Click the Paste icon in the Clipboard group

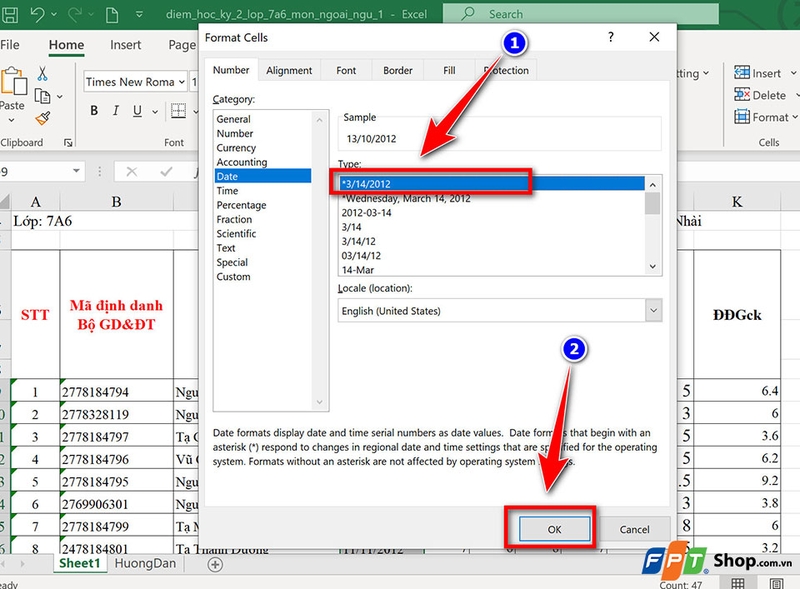(13, 83)
